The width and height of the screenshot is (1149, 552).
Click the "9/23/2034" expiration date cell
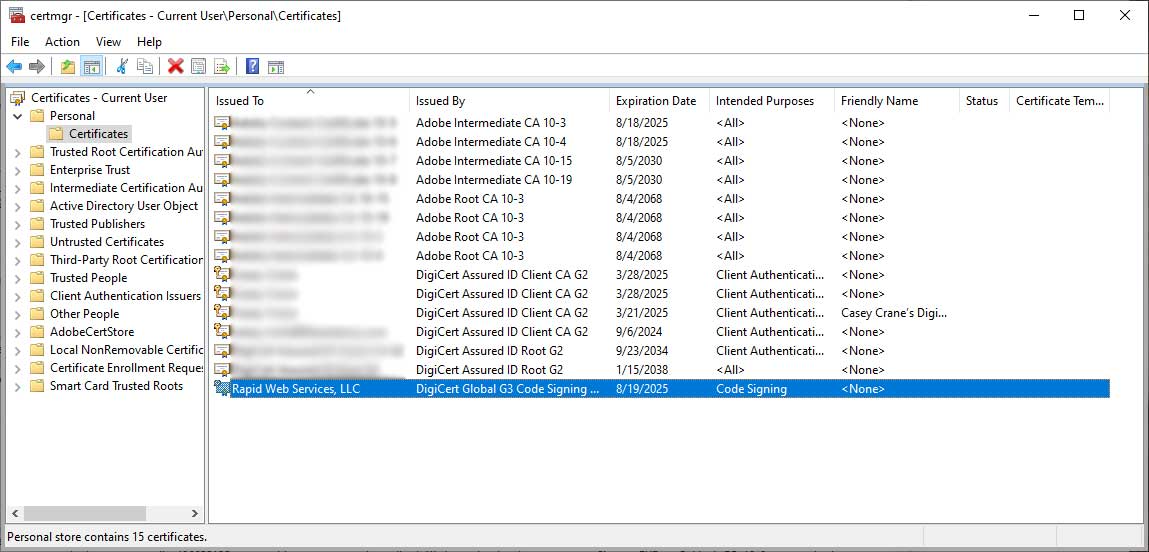pyautogui.click(x=642, y=350)
